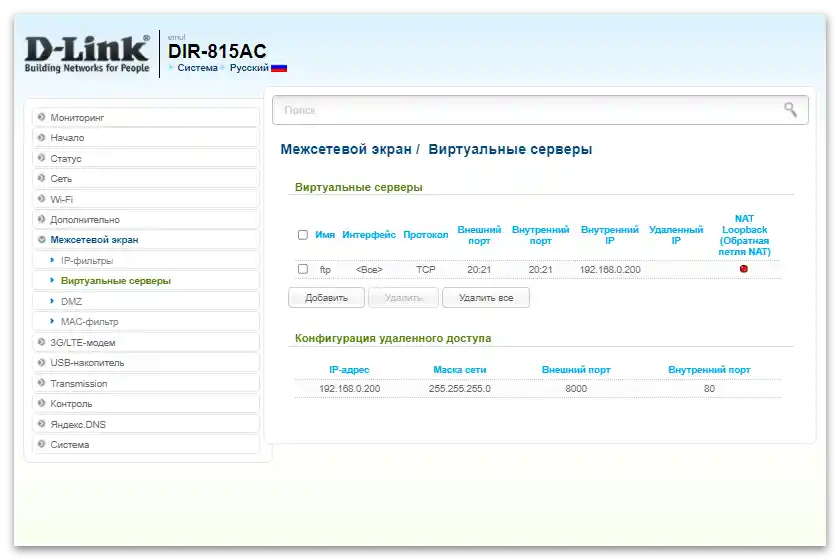Click the bullet icon beside Начало

point(42,137)
